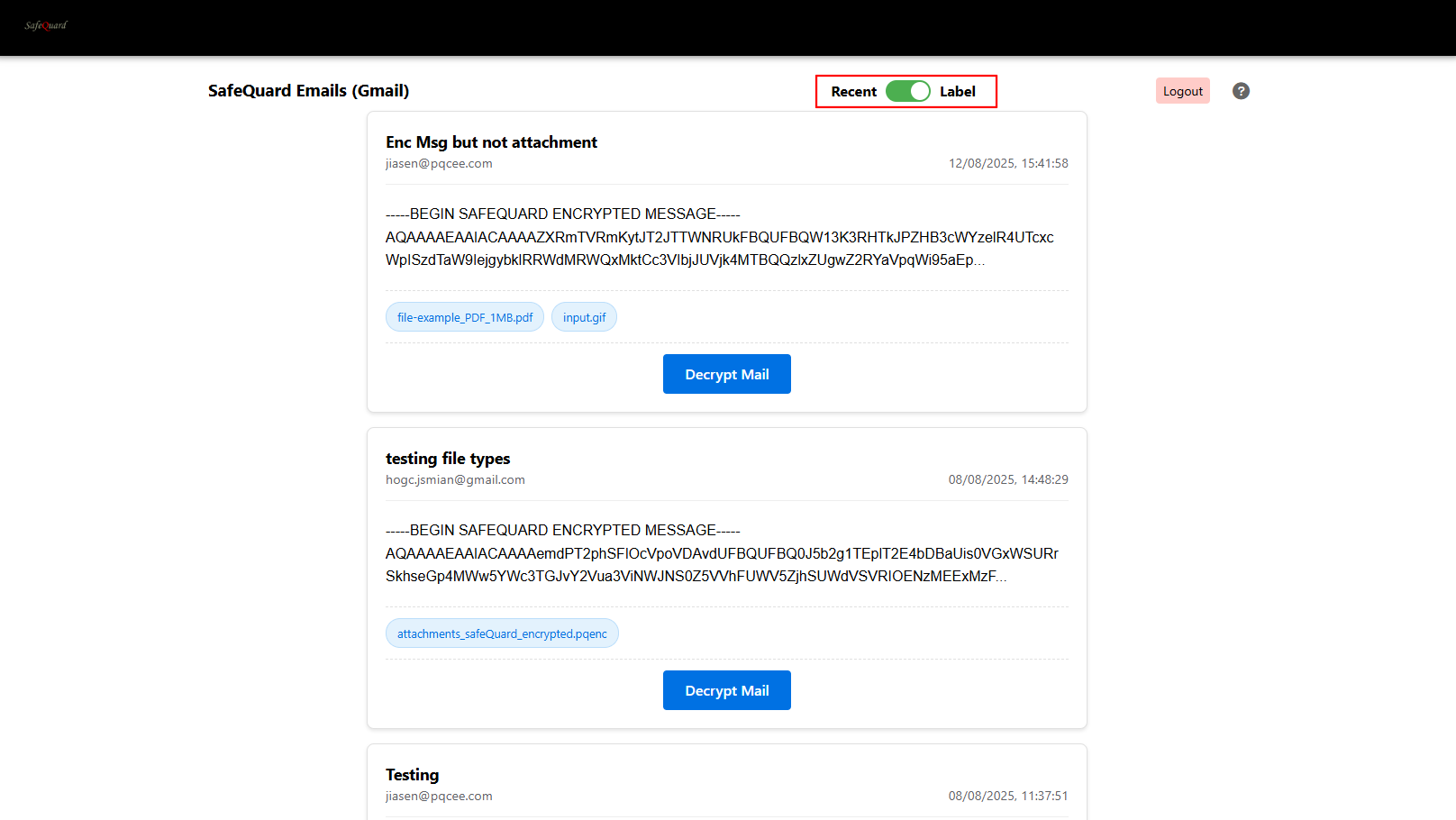The image size is (1456, 820).
Task: Click the encrypted body of 'testing file types'
Action: coord(721,553)
